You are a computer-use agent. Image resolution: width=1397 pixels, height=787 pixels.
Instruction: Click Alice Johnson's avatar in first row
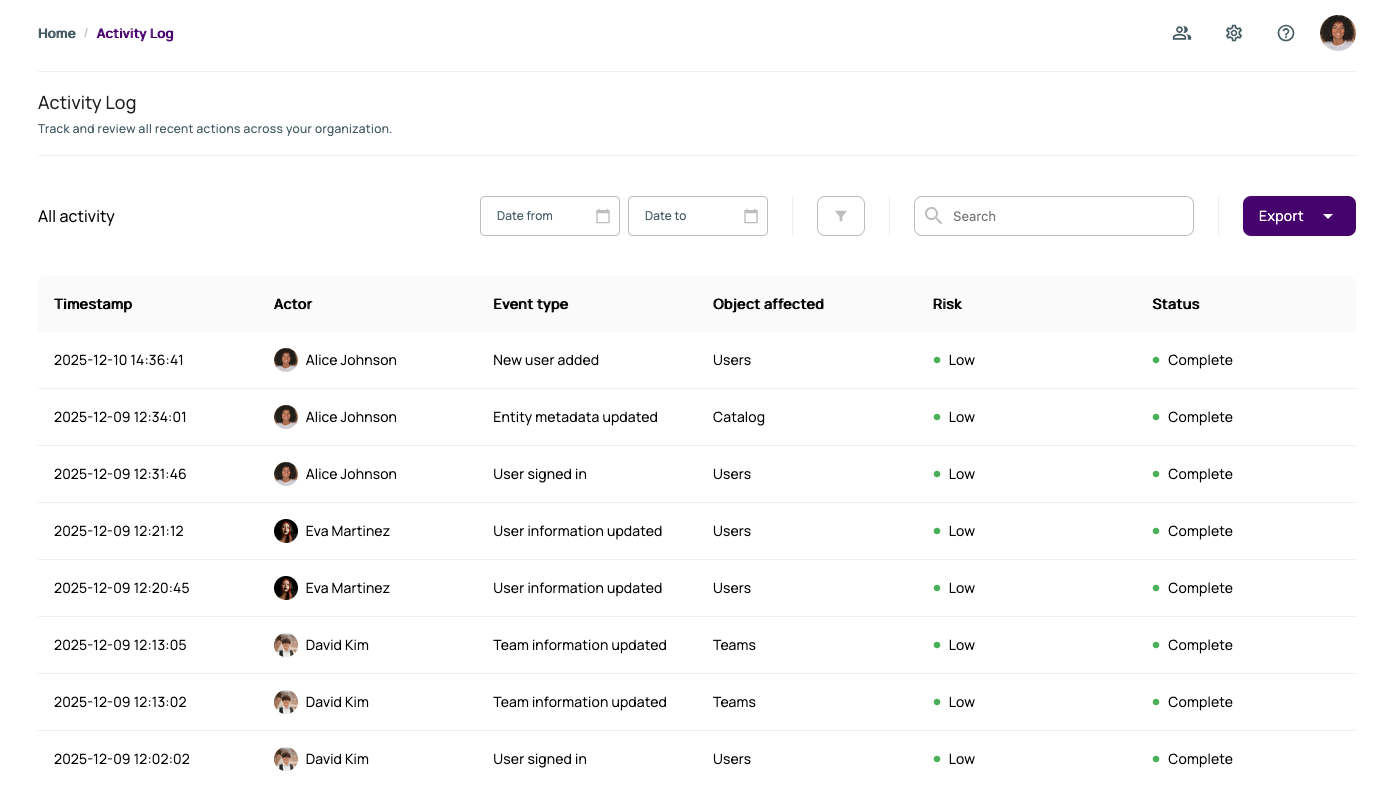[x=286, y=360]
